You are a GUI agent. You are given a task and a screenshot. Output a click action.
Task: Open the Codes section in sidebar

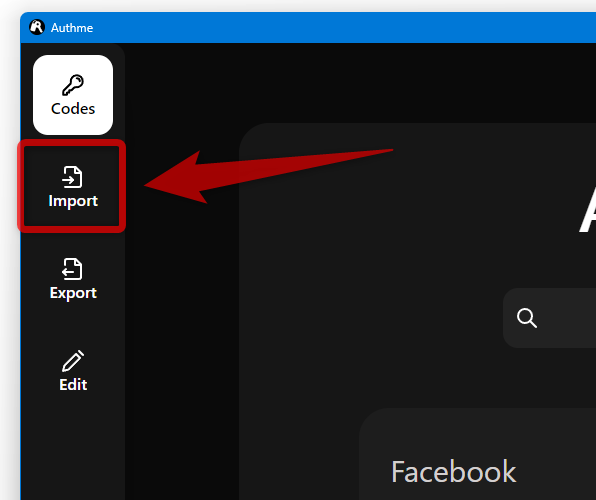[73, 95]
